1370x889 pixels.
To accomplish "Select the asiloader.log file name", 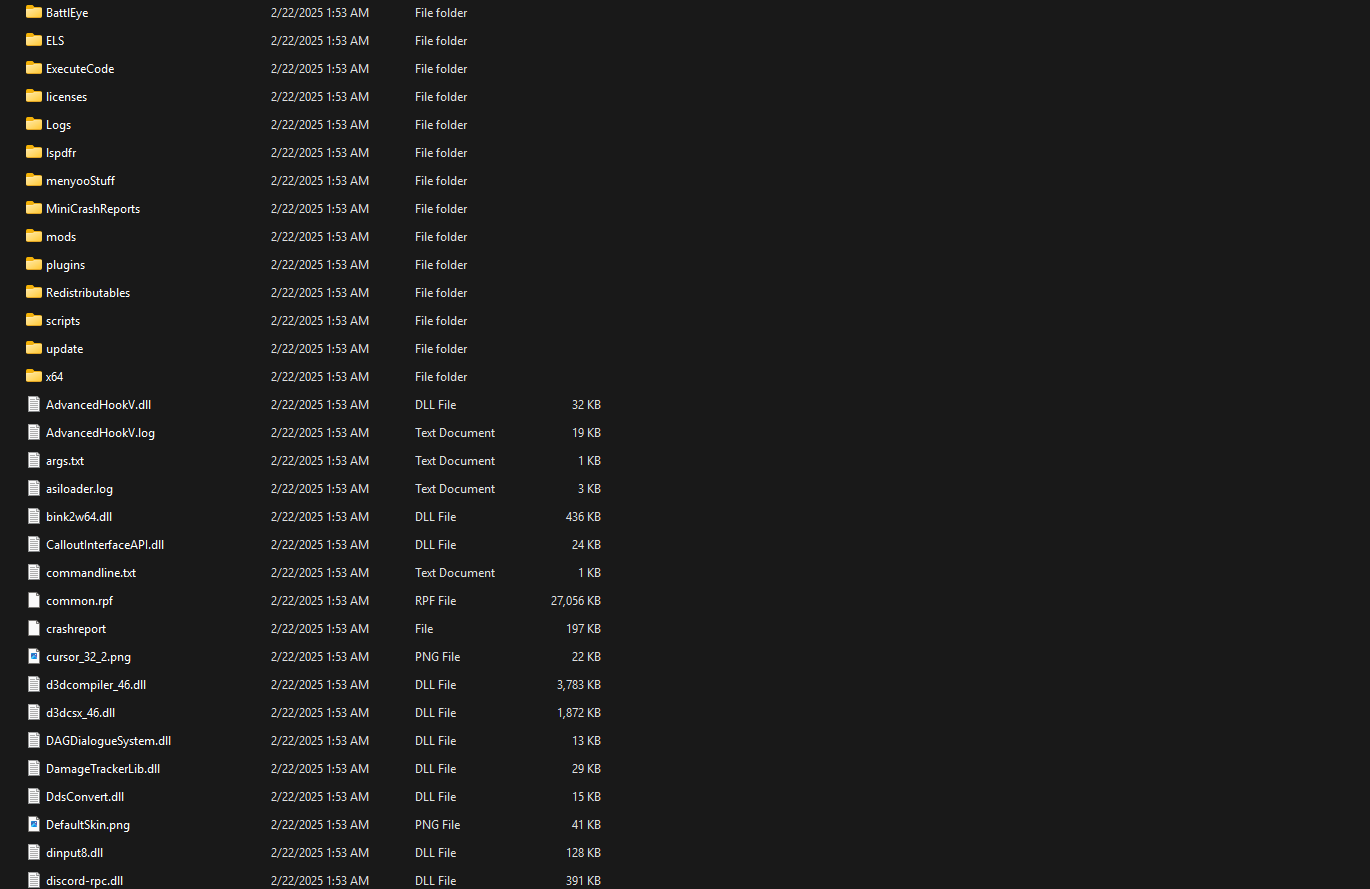I will tap(79, 489).
